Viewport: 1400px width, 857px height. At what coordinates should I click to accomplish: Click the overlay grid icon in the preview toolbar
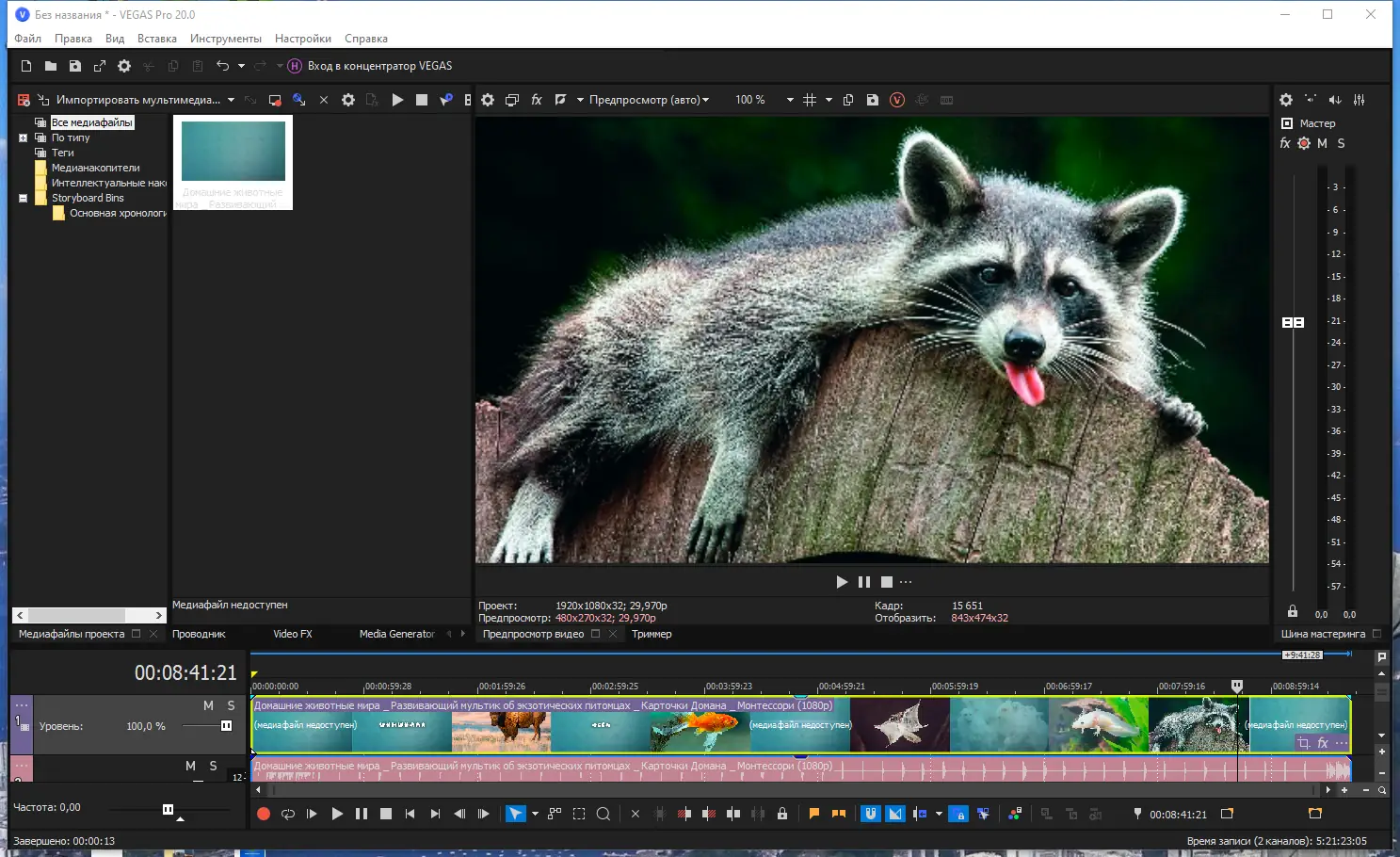[x=810, y=100]
